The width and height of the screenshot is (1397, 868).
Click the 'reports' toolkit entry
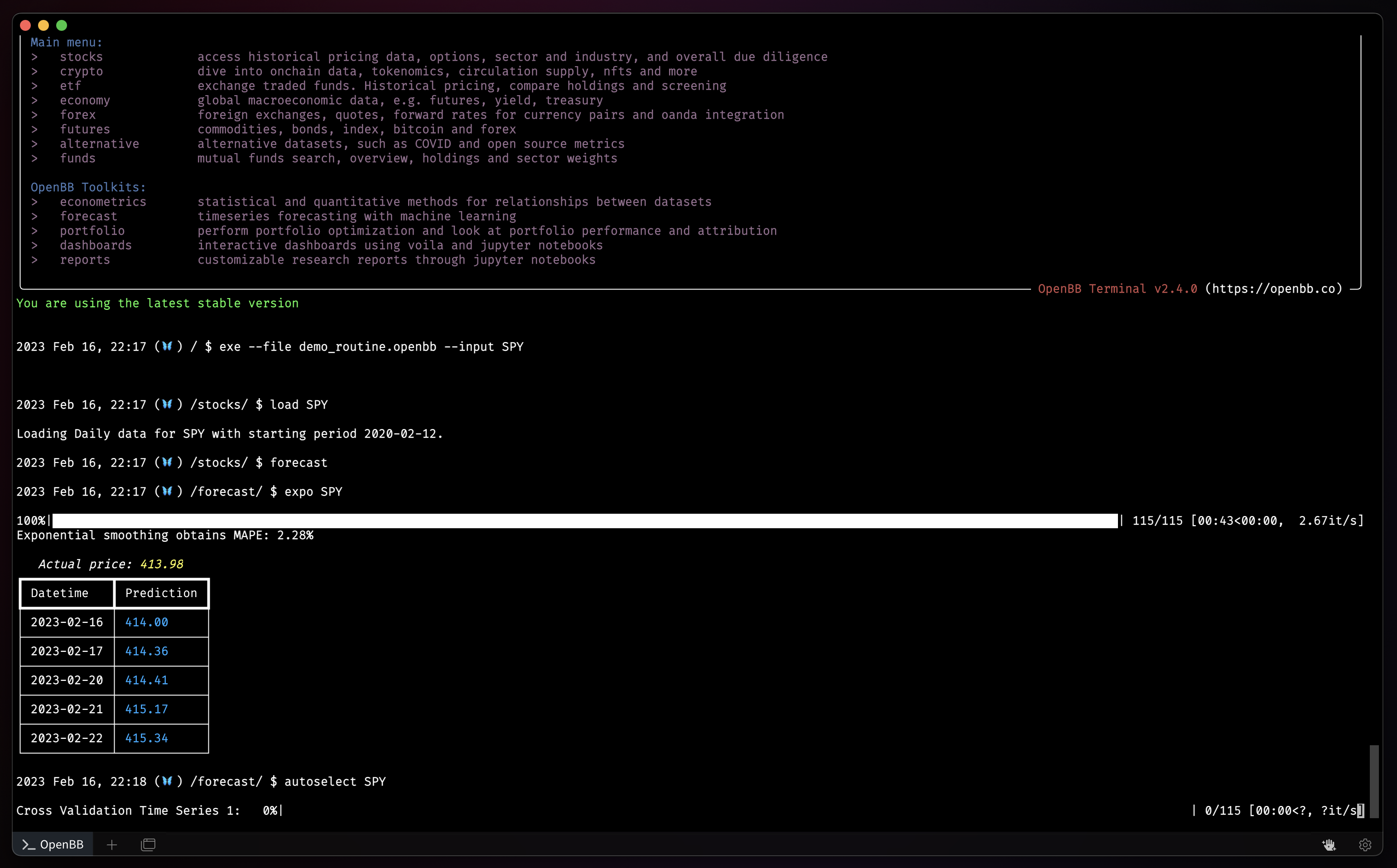pos(85,260)
